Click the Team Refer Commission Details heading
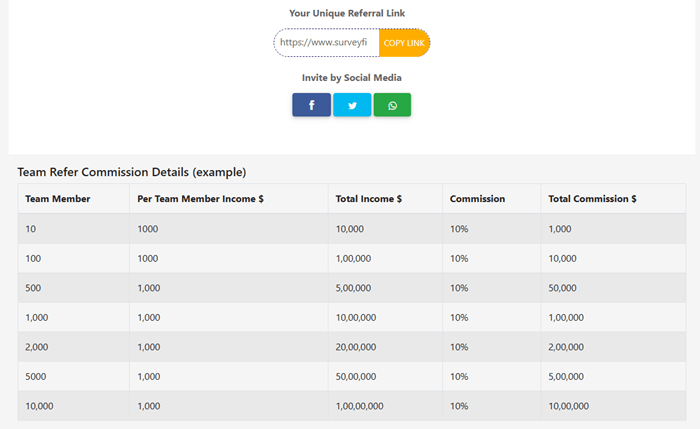700x429 pixels. [x=131, y=172]
